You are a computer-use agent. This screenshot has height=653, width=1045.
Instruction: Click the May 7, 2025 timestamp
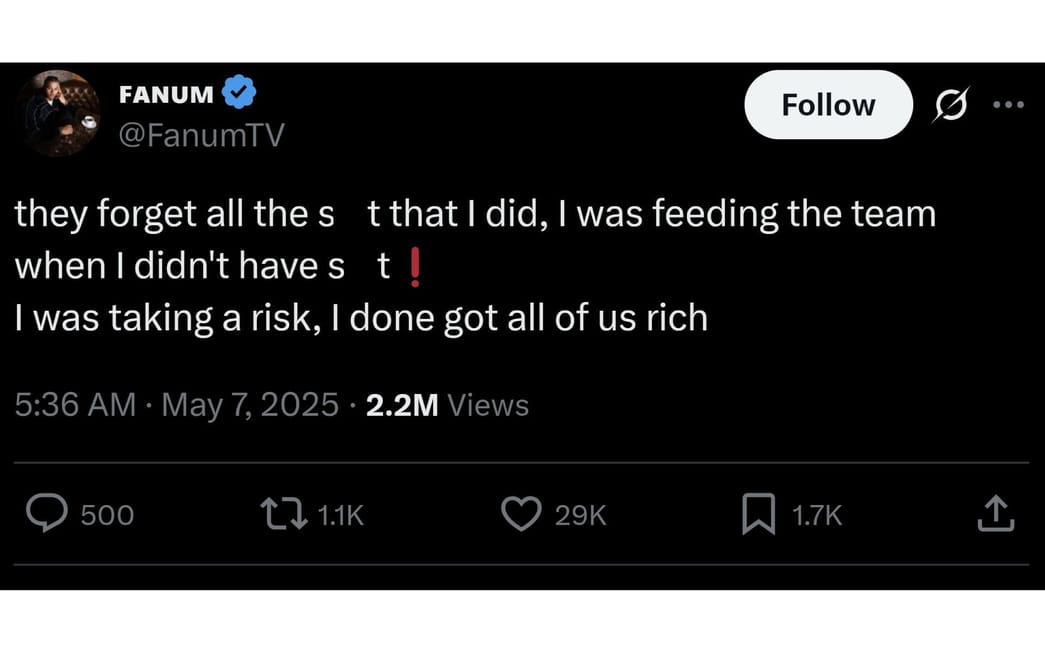click(x=249, y=405)
